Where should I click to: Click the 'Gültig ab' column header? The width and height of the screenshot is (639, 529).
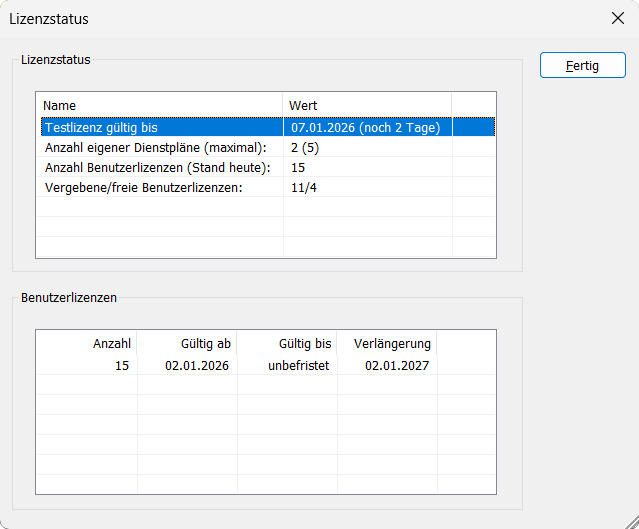[187, 344]
